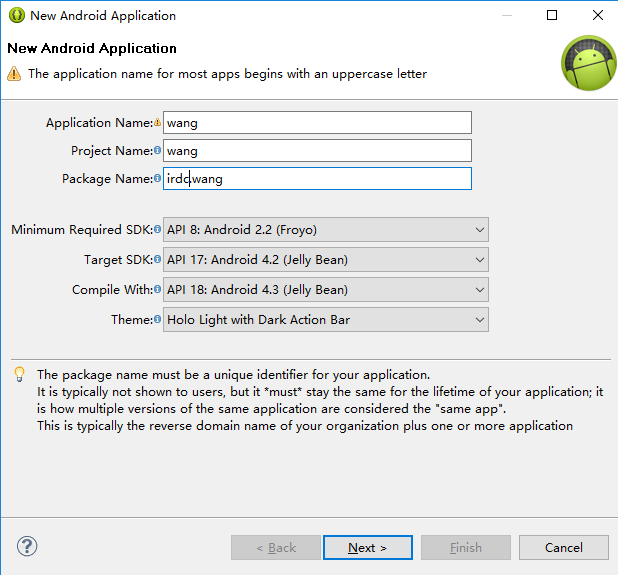Open the Target SDK dropdown
The height and width of the screenshot is (575, 618).
(x=326, y=259)
